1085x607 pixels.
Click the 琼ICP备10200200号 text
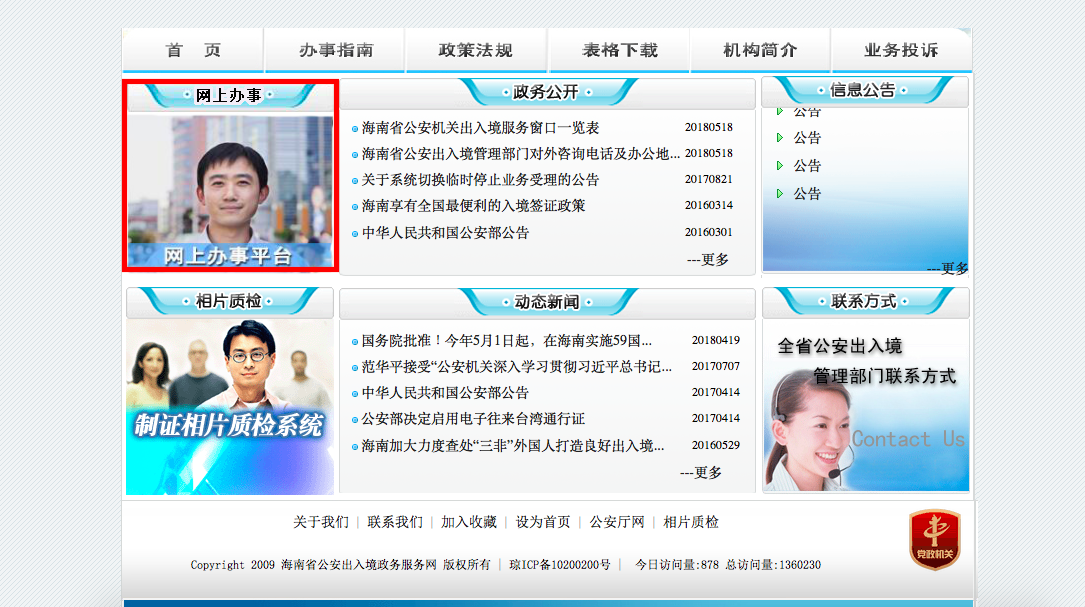pos(560,565)
